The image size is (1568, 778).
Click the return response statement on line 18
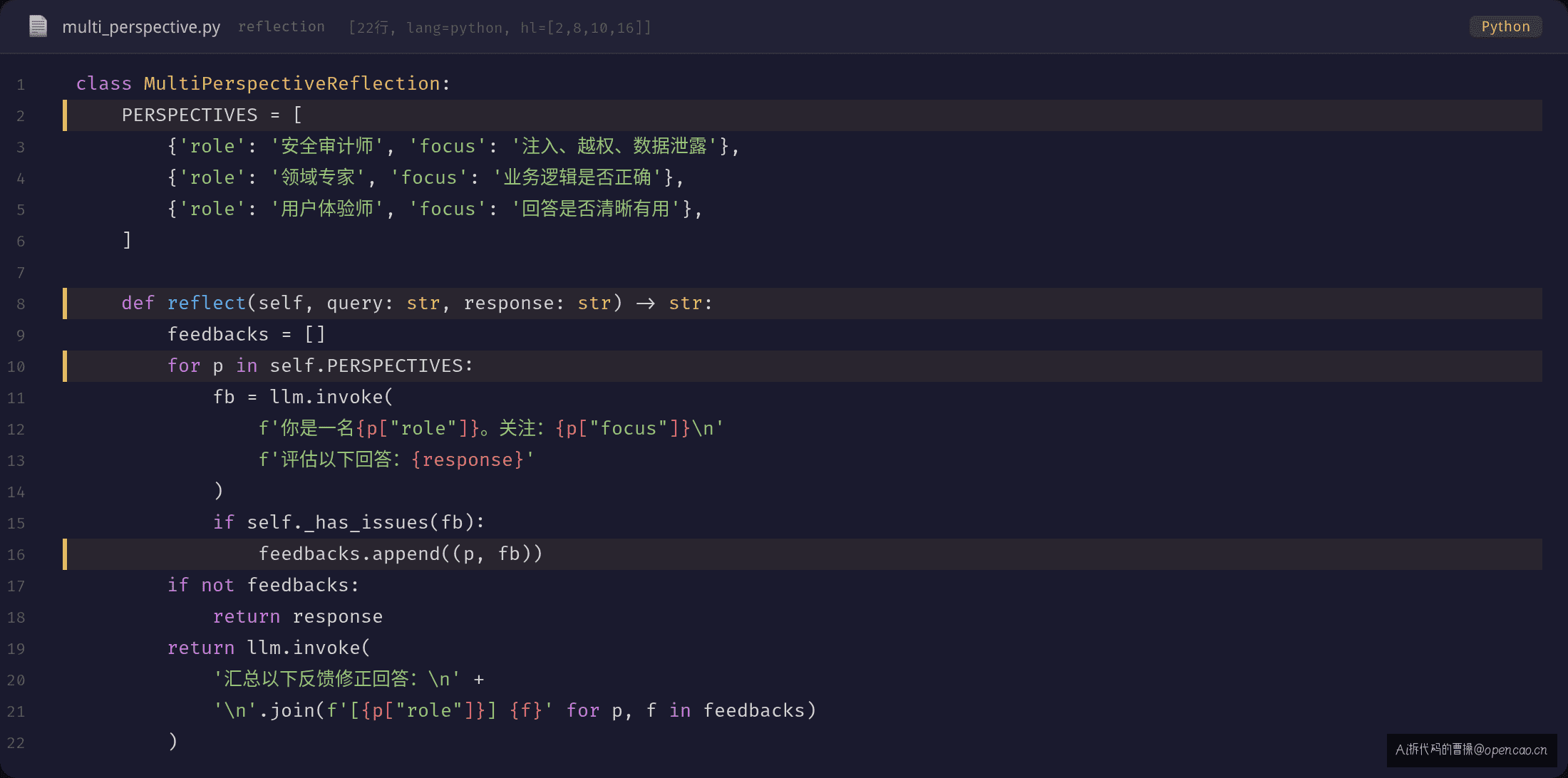[298, 616]
